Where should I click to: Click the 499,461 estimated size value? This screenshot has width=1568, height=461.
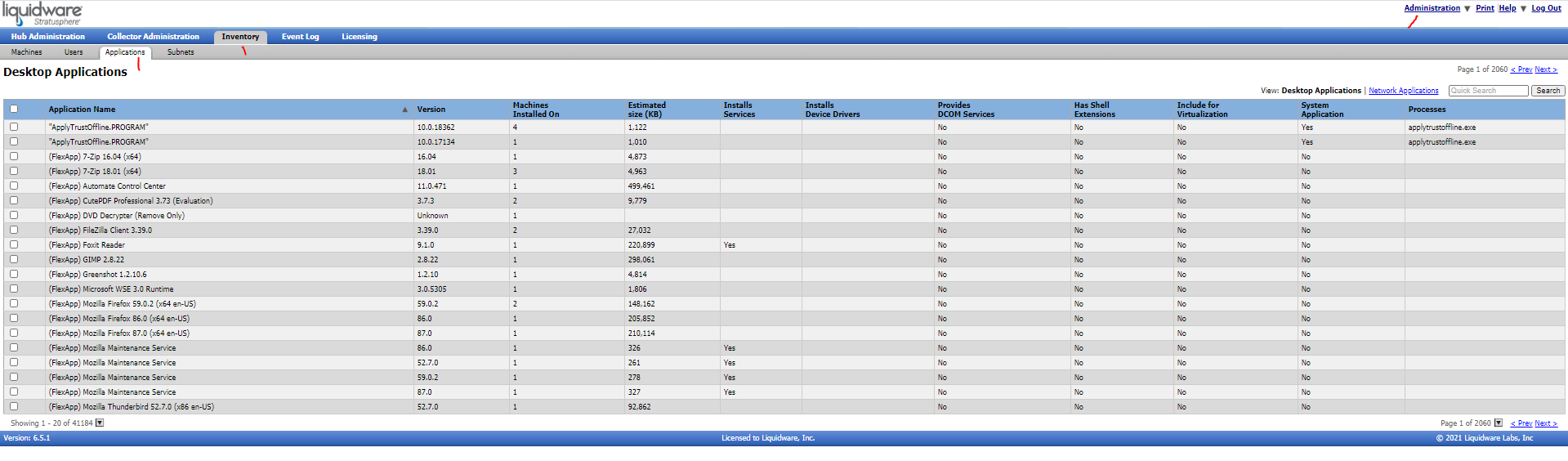641,186
